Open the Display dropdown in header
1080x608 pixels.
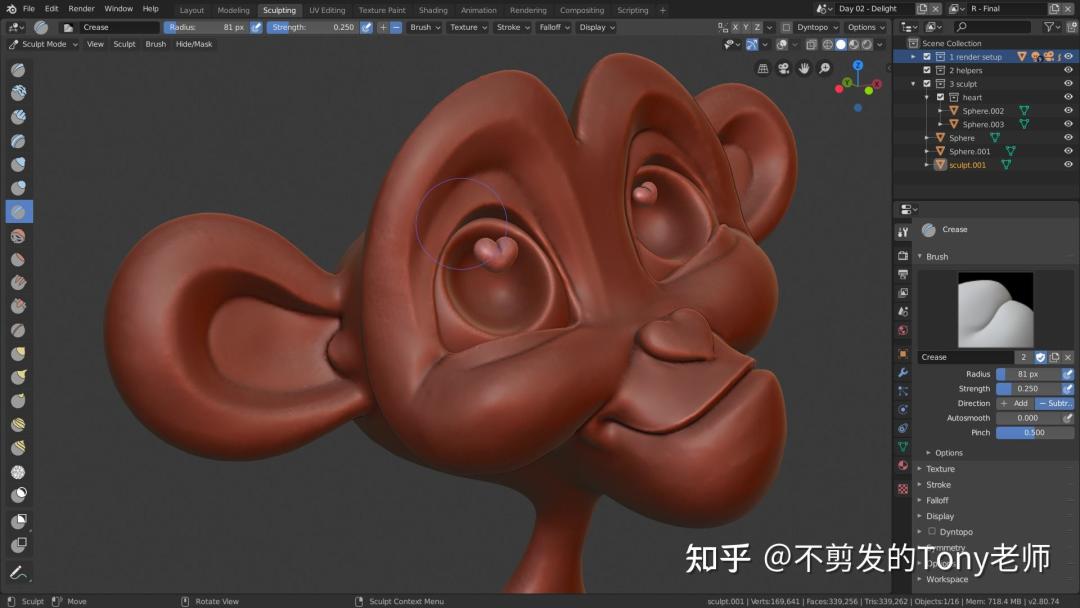click(596, 28)
